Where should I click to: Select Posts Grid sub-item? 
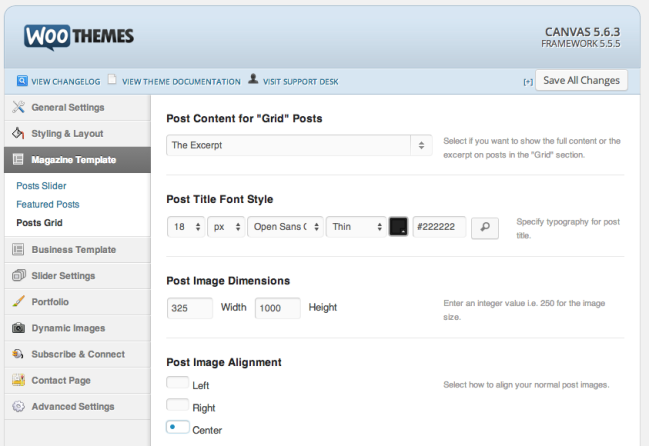click(39, 223)
